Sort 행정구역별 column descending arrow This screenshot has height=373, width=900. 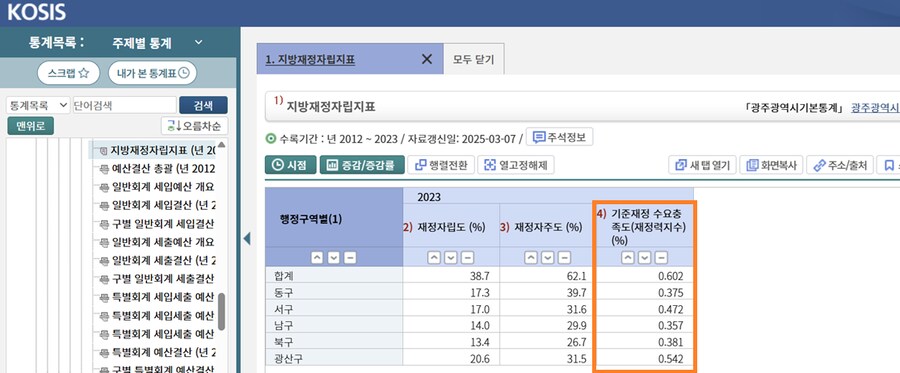[333, 258]
